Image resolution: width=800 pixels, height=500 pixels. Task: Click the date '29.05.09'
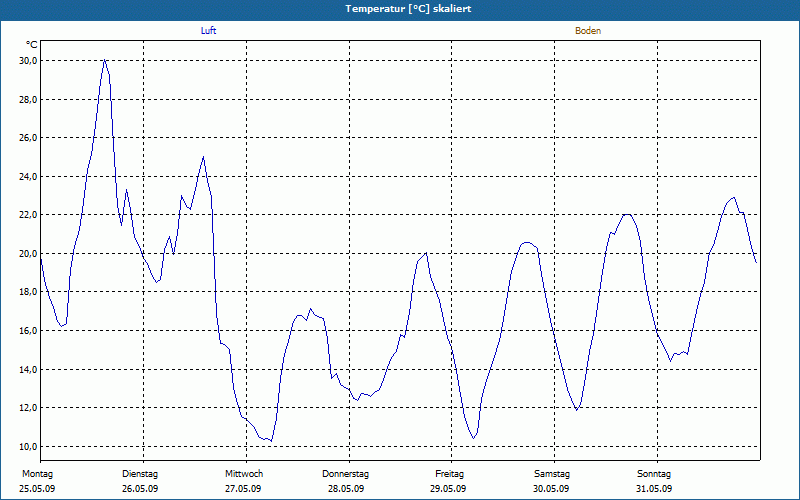448,489
